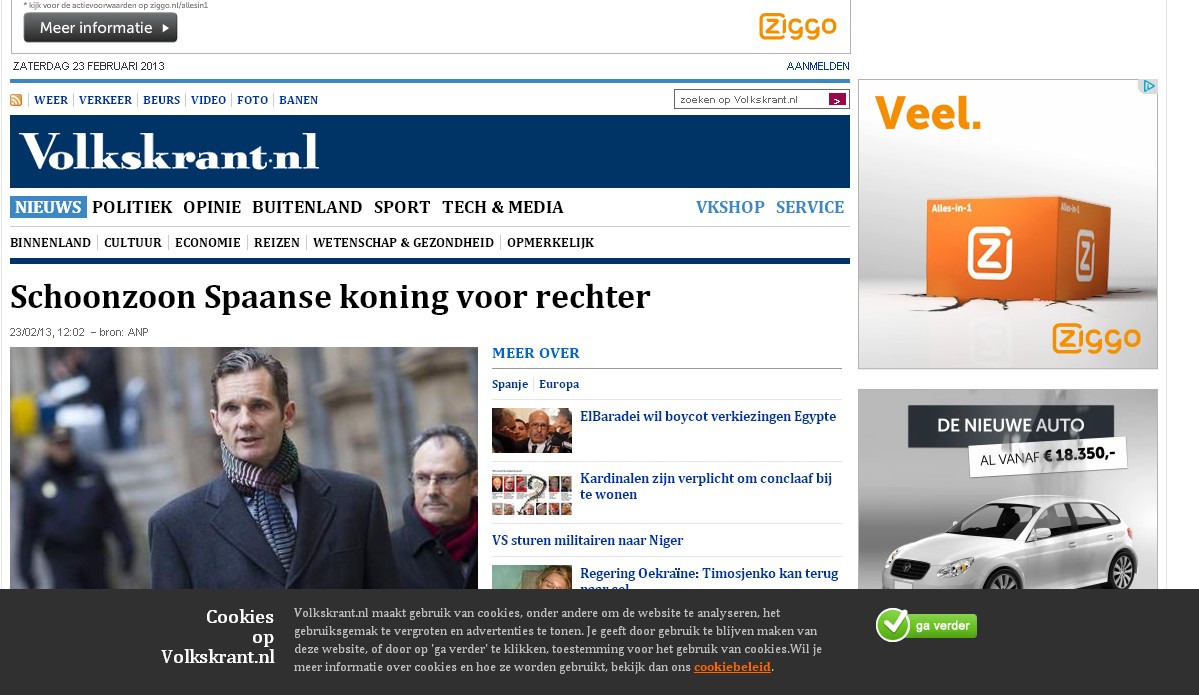Submit search with the magenta arrow button

click(837, 99)
